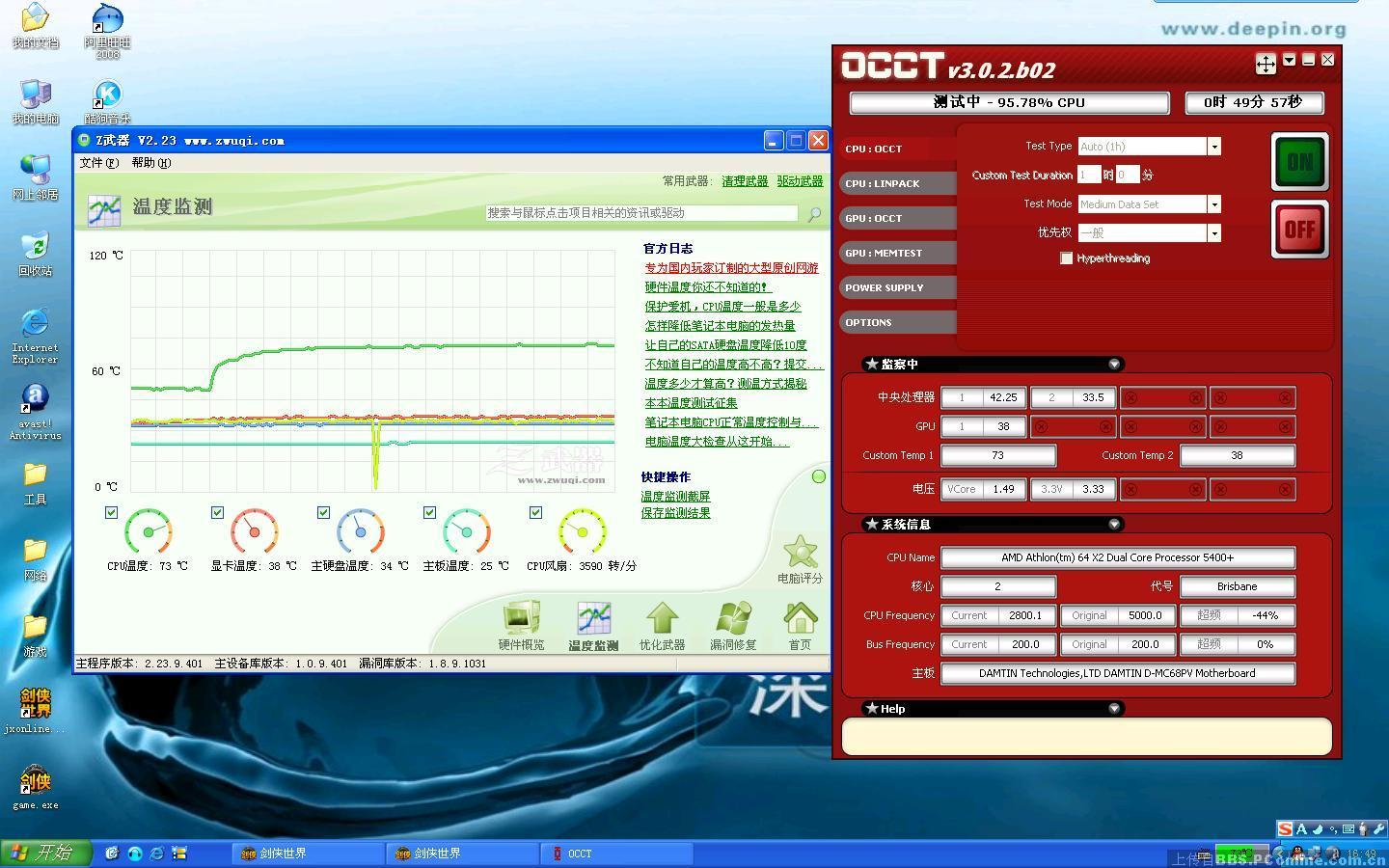The height and width of the screenshot is (868, 1389).
Task: Click the red OFF button to stop test
Action: 1299,230
